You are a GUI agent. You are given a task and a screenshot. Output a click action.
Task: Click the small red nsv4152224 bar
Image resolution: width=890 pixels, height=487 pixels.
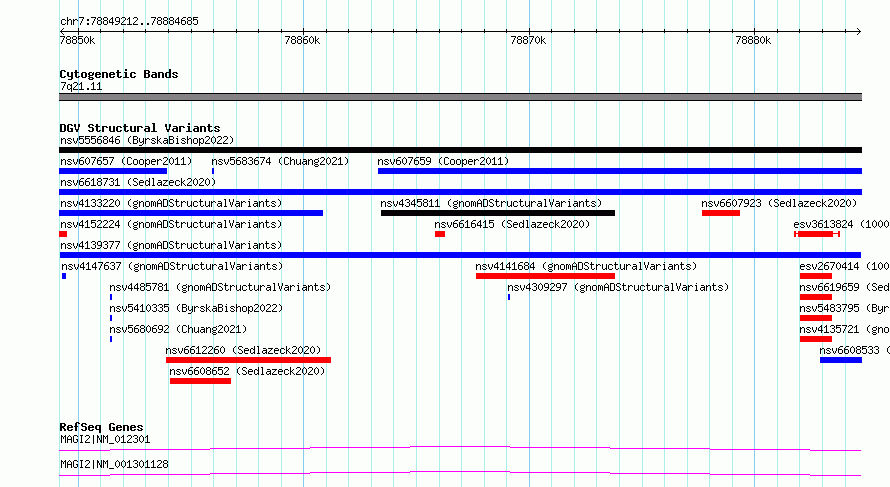(x=63, y=234)
